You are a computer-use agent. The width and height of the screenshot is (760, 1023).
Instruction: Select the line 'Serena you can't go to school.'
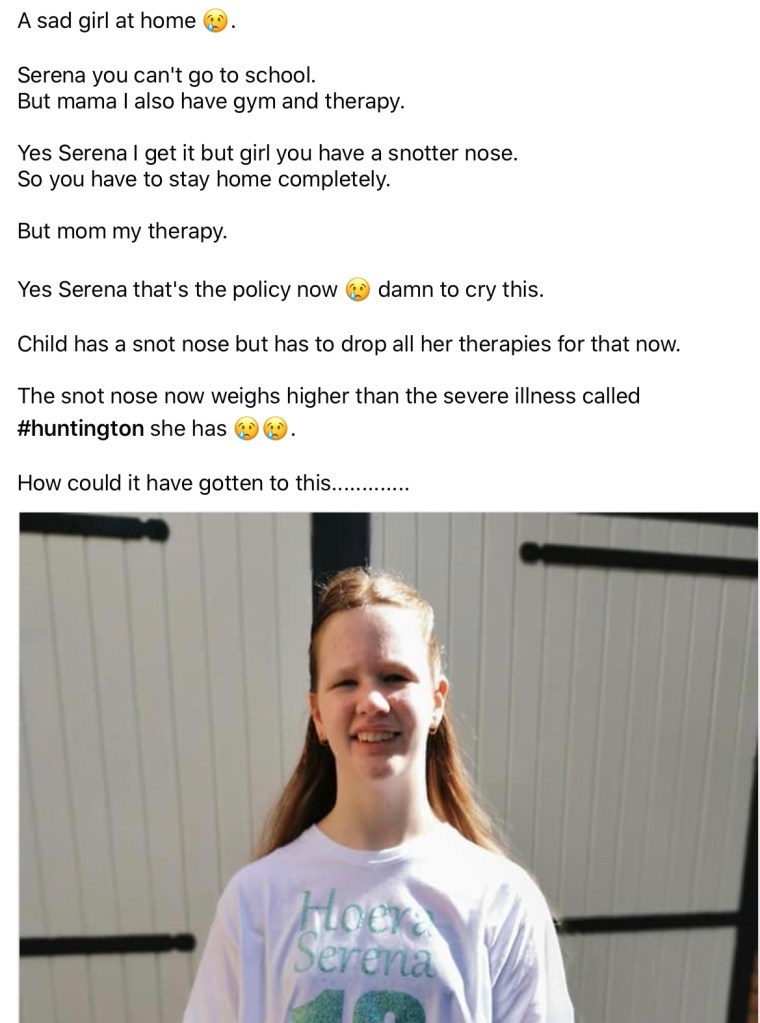point(166,75)
